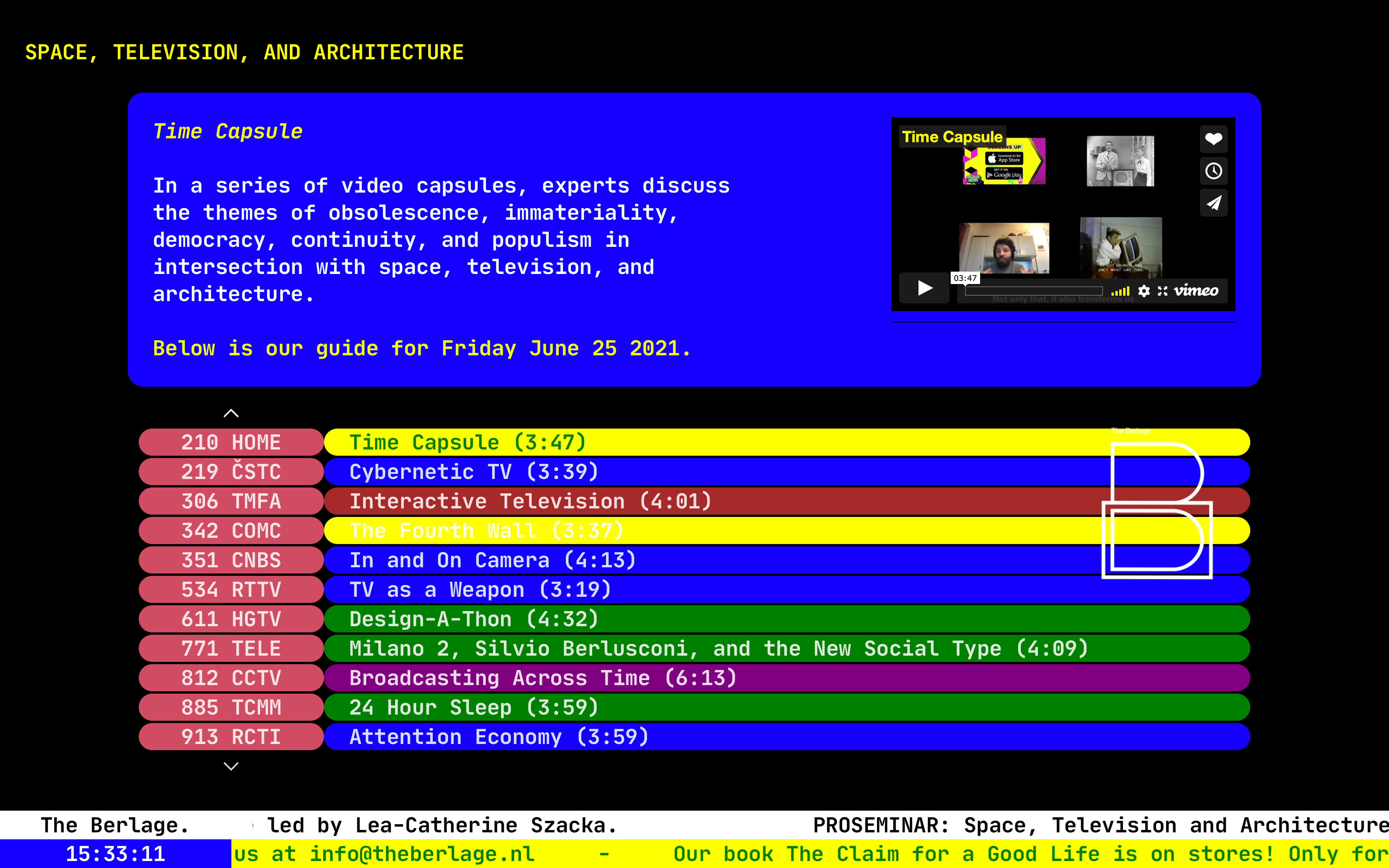Click The Berlage. label in ticker bar
The height and width of the screenshot is (868, 1389).
115,825
